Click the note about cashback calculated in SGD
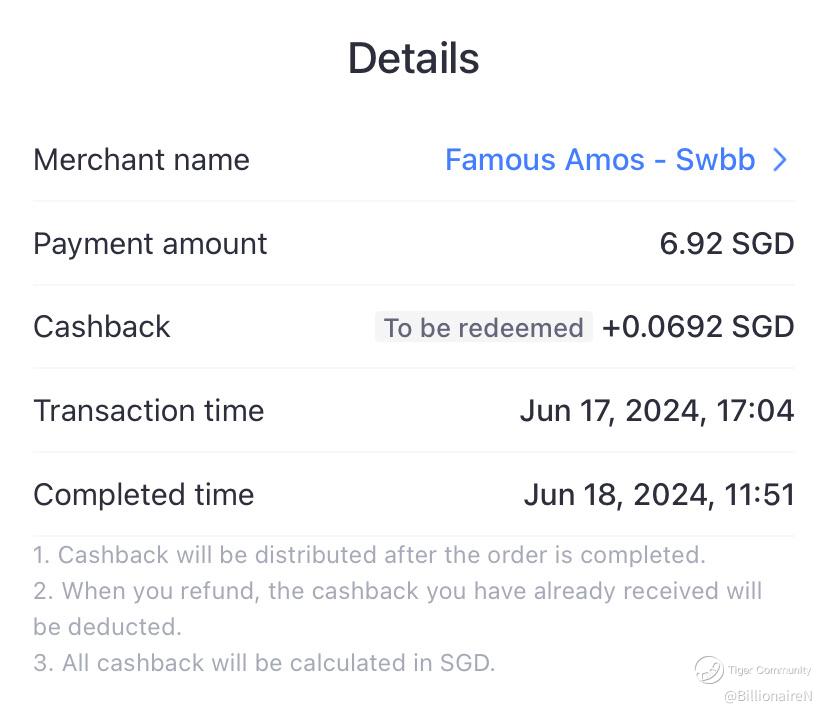Screen dimensions: 828x715 [x=264, y=662]
